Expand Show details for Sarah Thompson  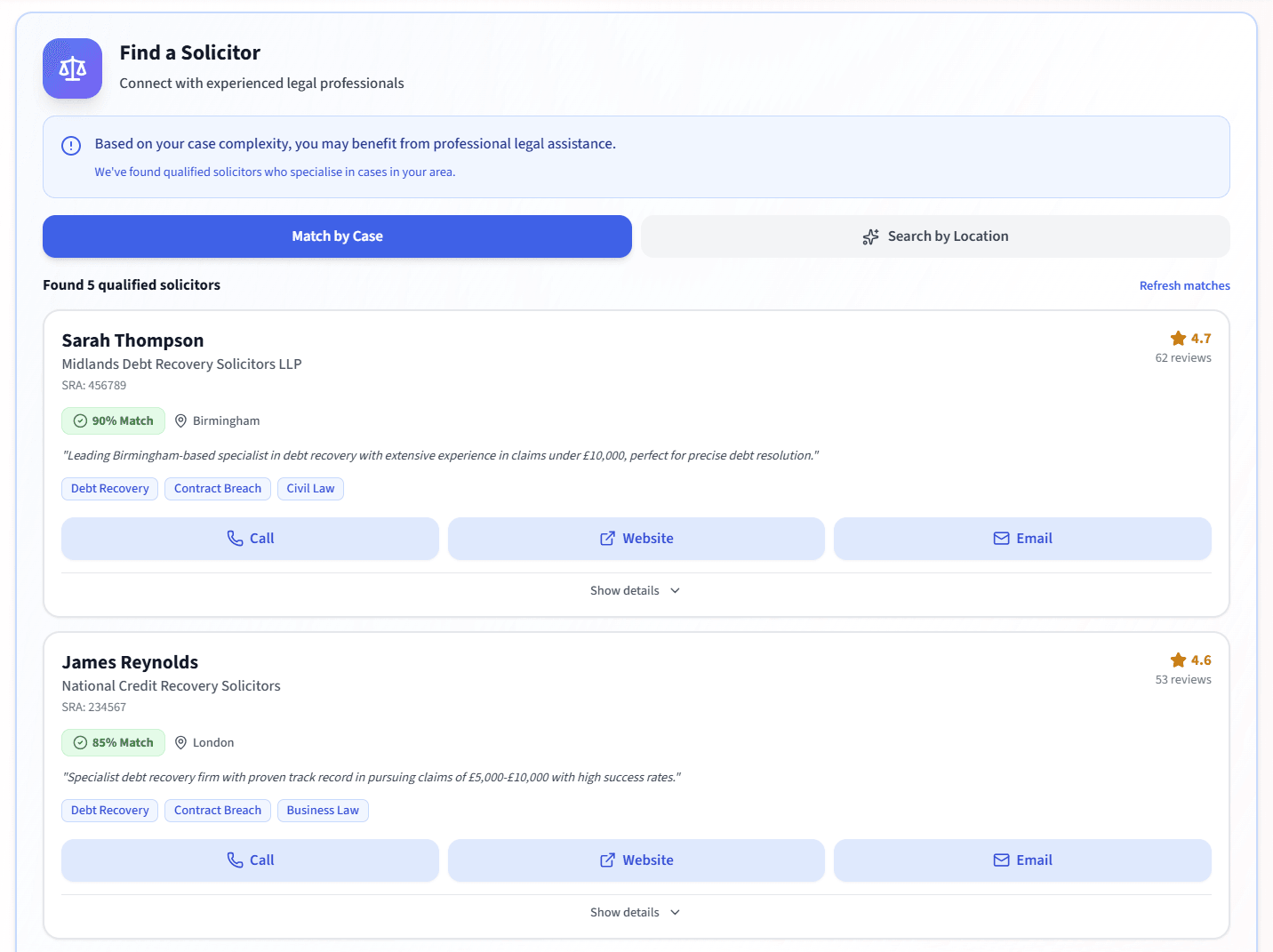point(636,591)
